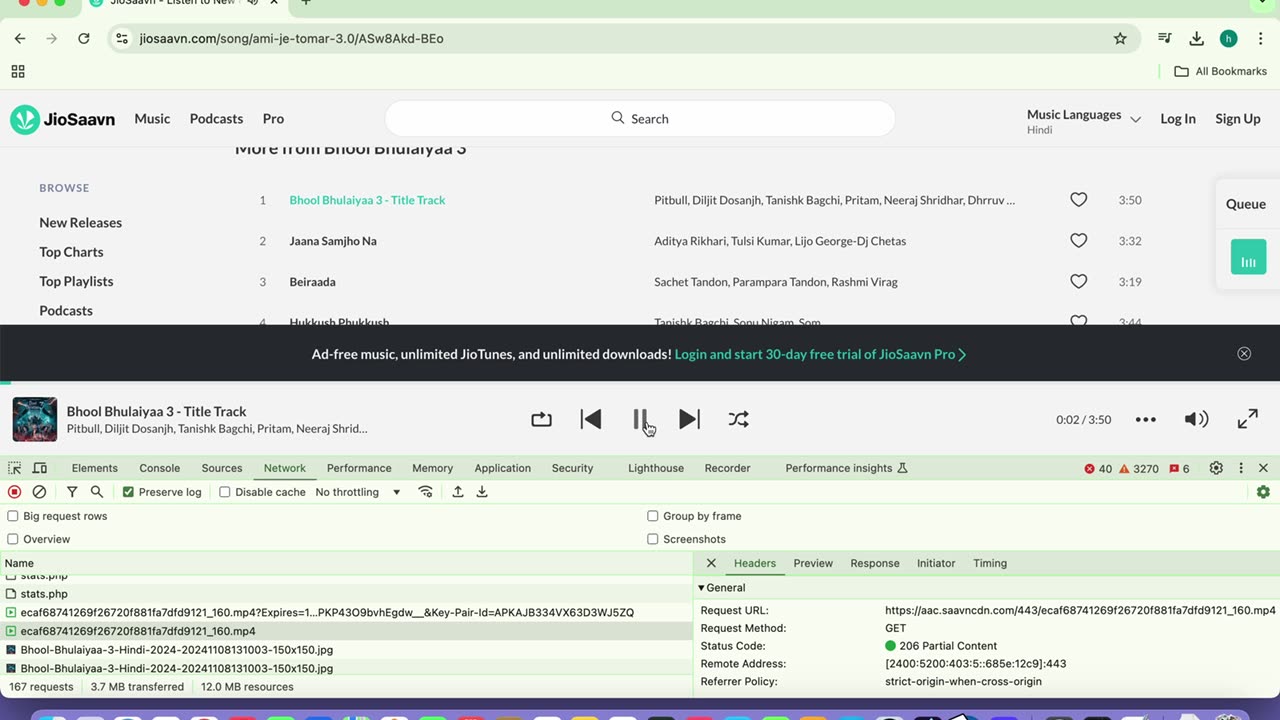
Task: Enable Disable cache checkbox
Action: (225, 492)
